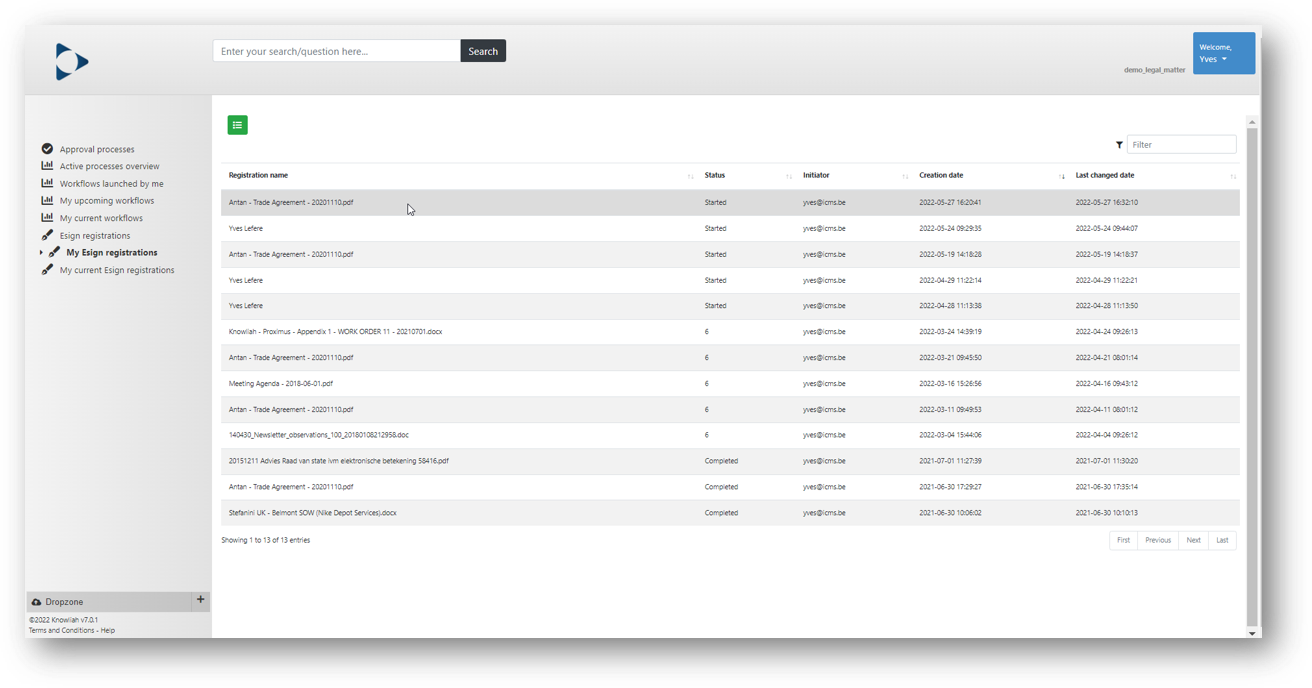Screen dimensions: 1312x688
Task: Open the Welcome Yves user dropdown
Action: 1224,53
